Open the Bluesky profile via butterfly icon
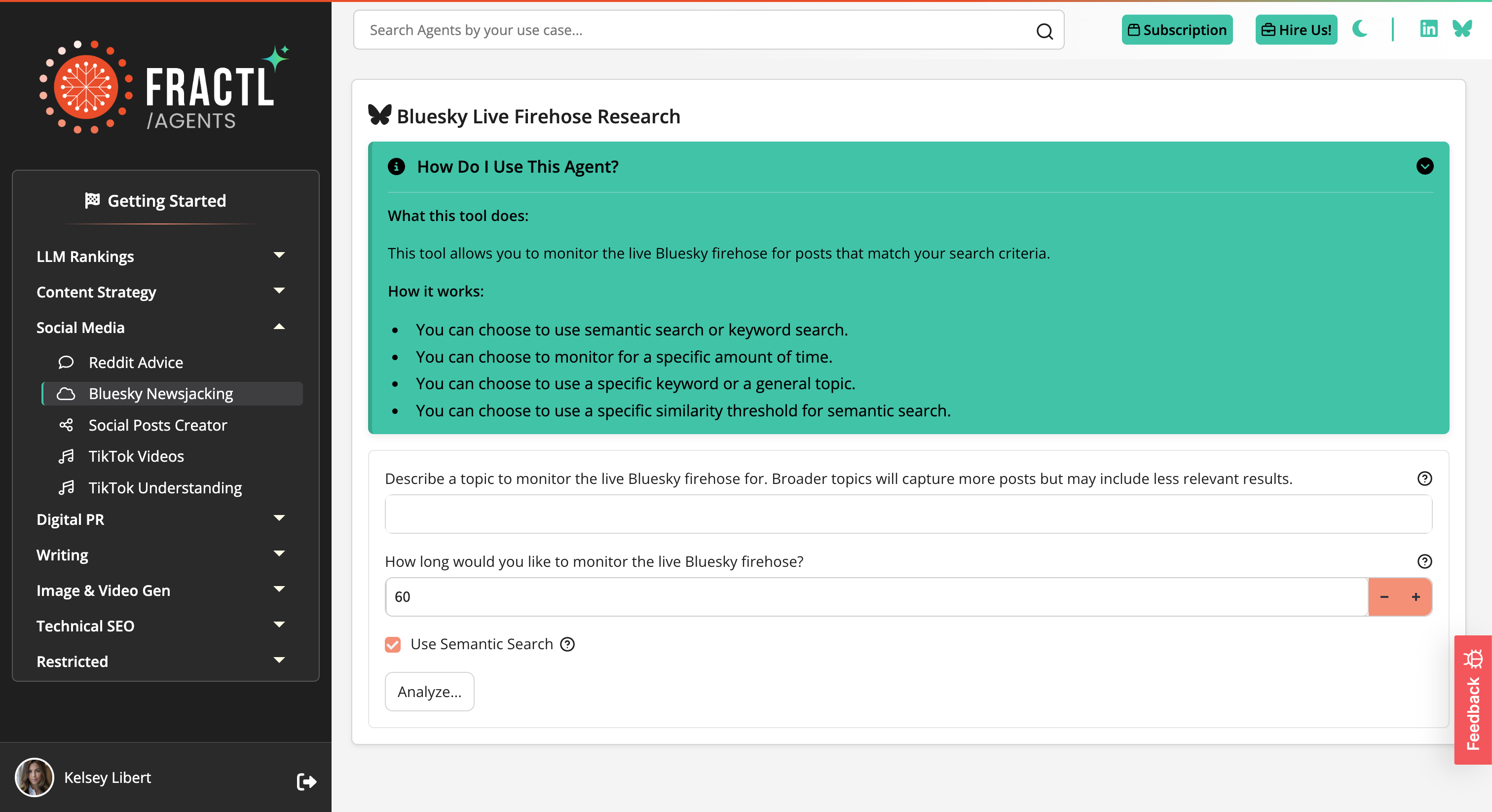This screenshot has width=1492, height=812. tap(1462, 29)
